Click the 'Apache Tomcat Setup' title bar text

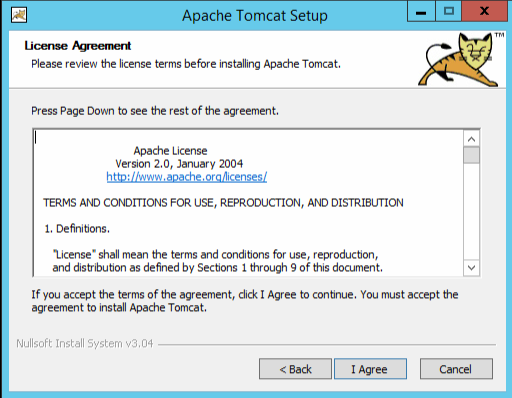pyautogui.click(x=255, y=16)
